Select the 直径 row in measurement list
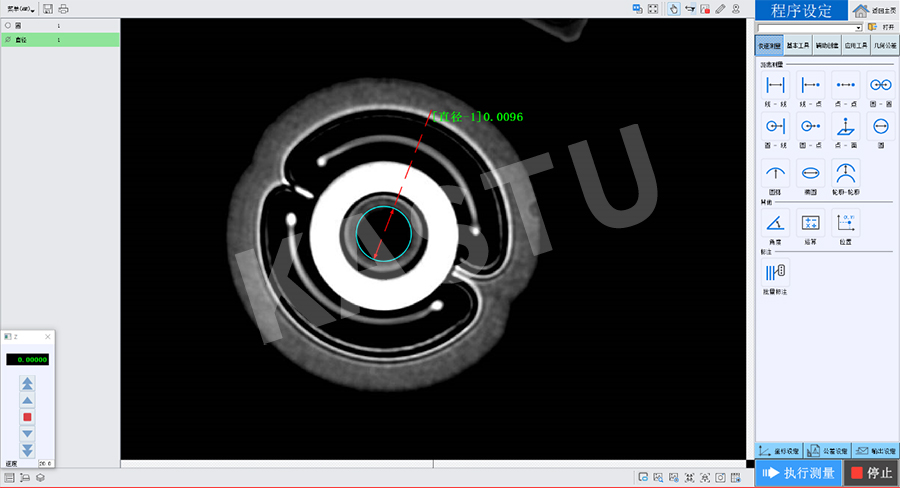This screenshot has width=900, height=488. (x=60, y=40)
